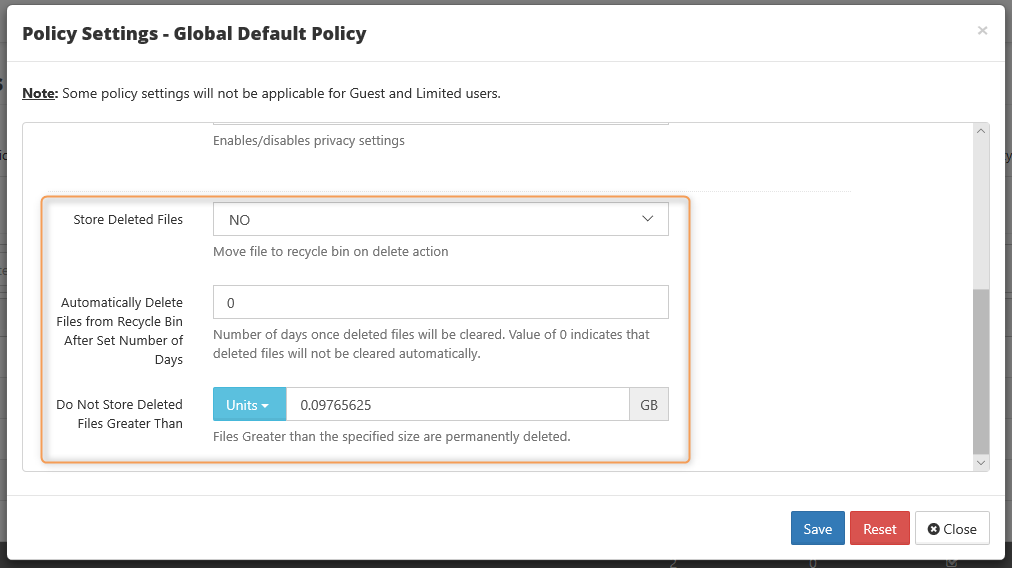Focus the recycle bin days input field
Image resolution: width=1012 pixels, height=568 pixels.
point(441,302)
